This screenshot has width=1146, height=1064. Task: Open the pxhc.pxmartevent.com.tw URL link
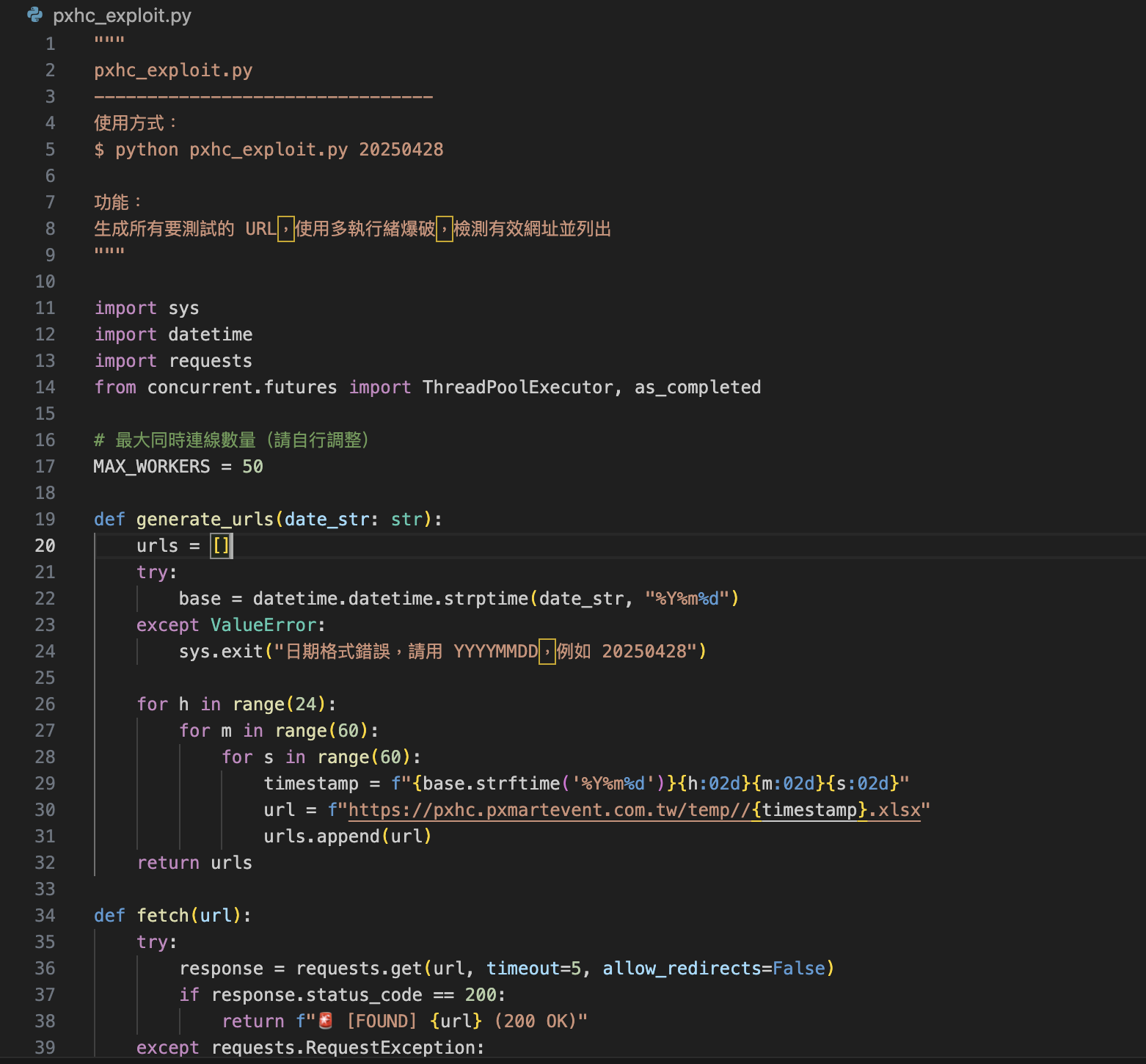(634, 810)
